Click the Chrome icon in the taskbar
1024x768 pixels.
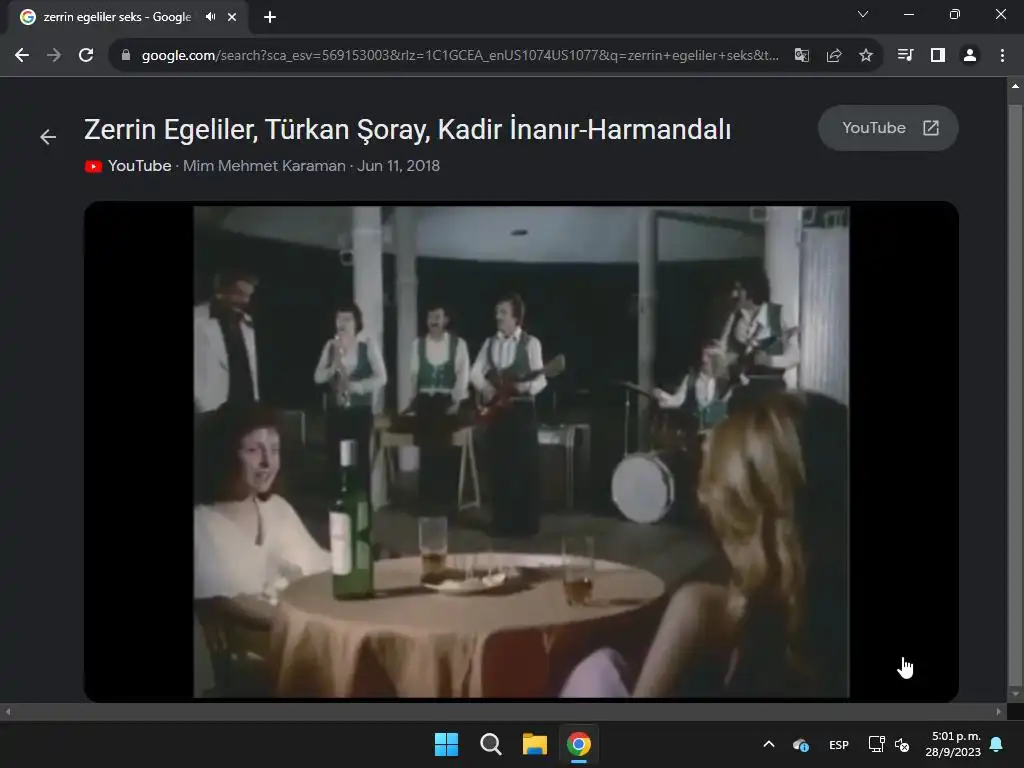coord(579,744)
